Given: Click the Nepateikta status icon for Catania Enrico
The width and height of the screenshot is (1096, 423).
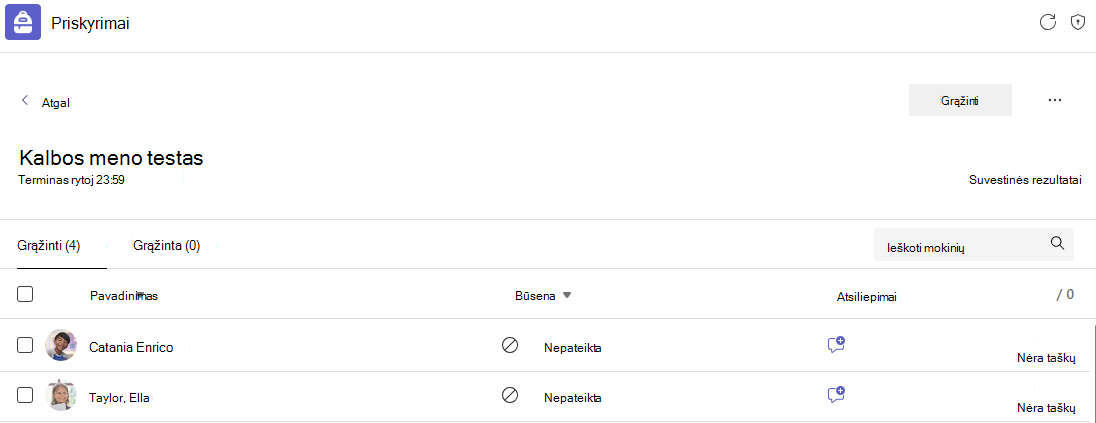Looking at the screenshot, I should [x=510, y=345].
